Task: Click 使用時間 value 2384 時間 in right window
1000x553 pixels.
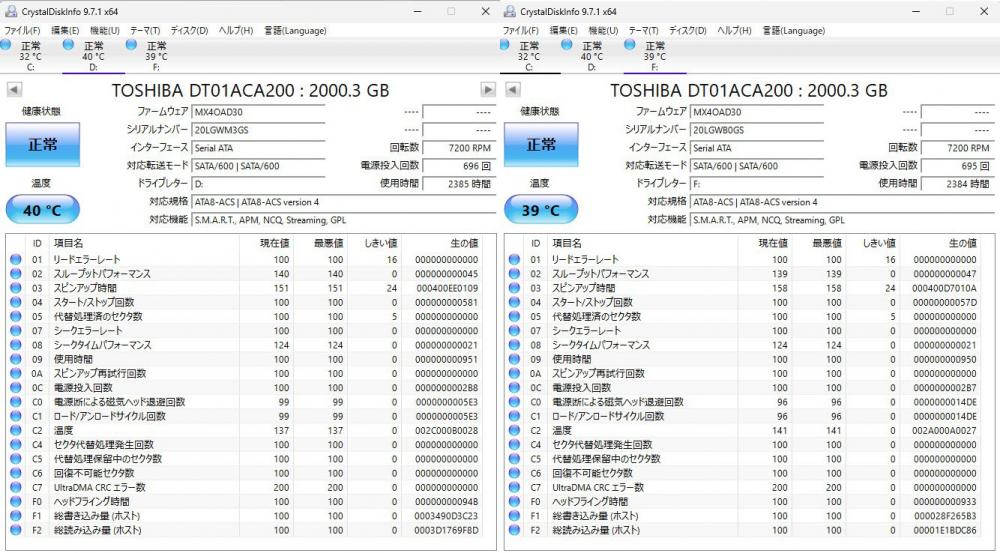Action: pyautogui.click(x=957, y=184)
